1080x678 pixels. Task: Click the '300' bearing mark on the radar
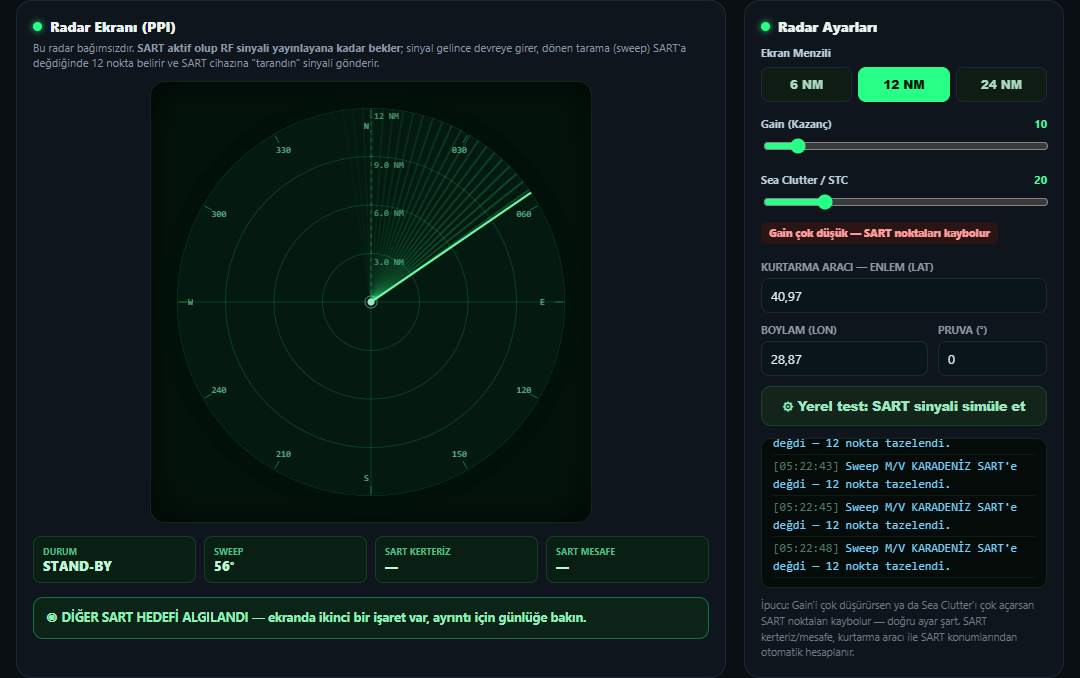pos(219,214)
